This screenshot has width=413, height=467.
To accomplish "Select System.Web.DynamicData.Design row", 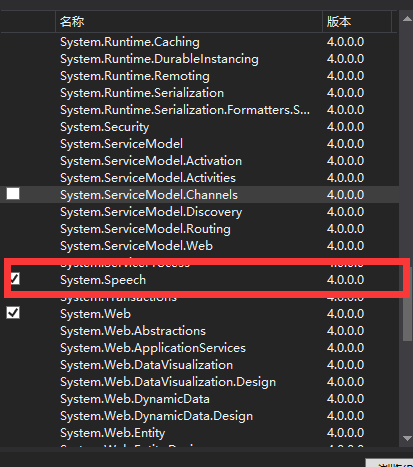I will click(x=199, y=416).
